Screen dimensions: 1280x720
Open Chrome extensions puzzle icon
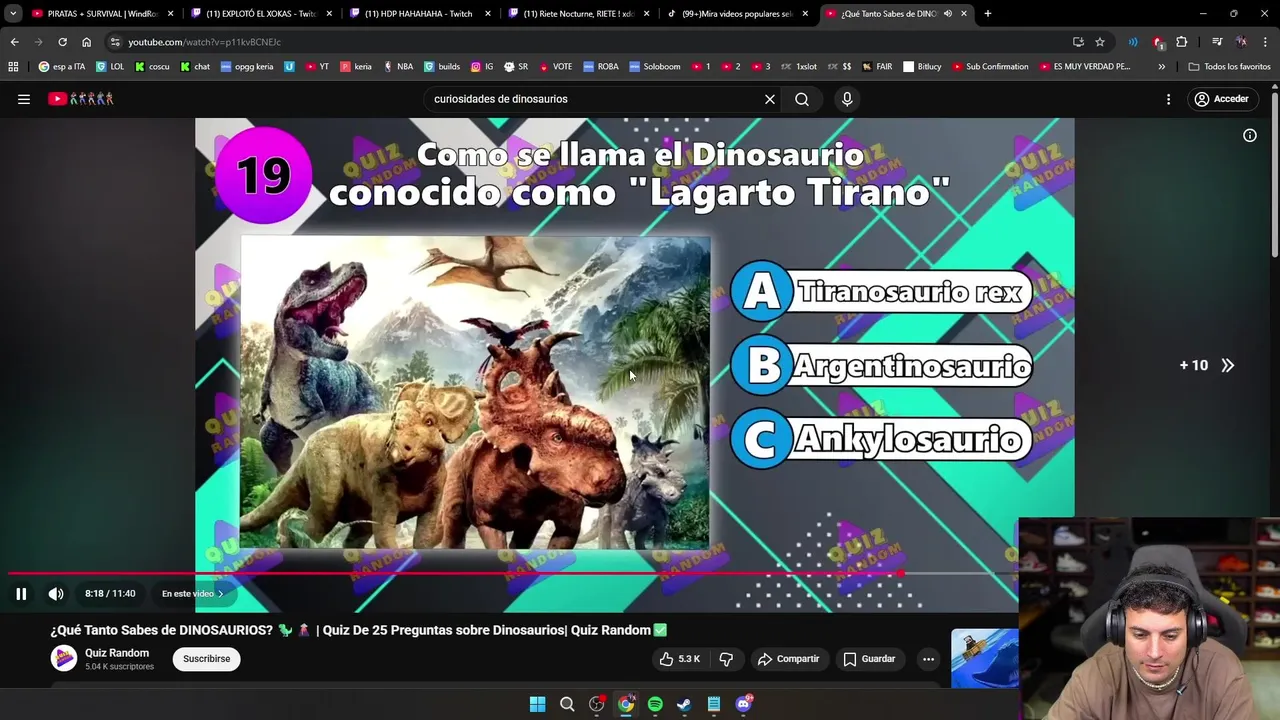pos(1182,42)
